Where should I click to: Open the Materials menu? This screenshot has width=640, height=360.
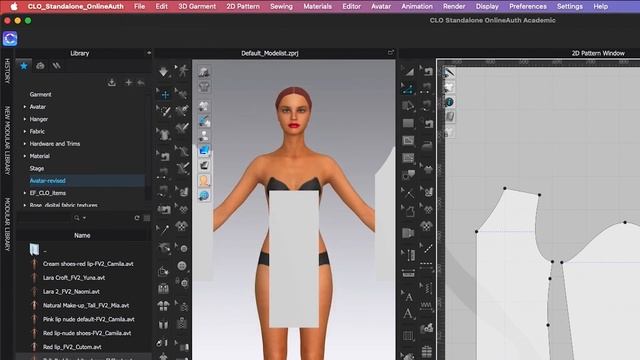[x=317, y=7]
